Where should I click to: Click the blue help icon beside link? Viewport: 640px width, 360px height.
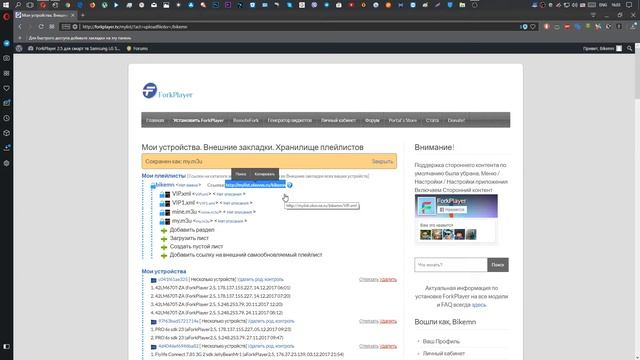point(289,185)
